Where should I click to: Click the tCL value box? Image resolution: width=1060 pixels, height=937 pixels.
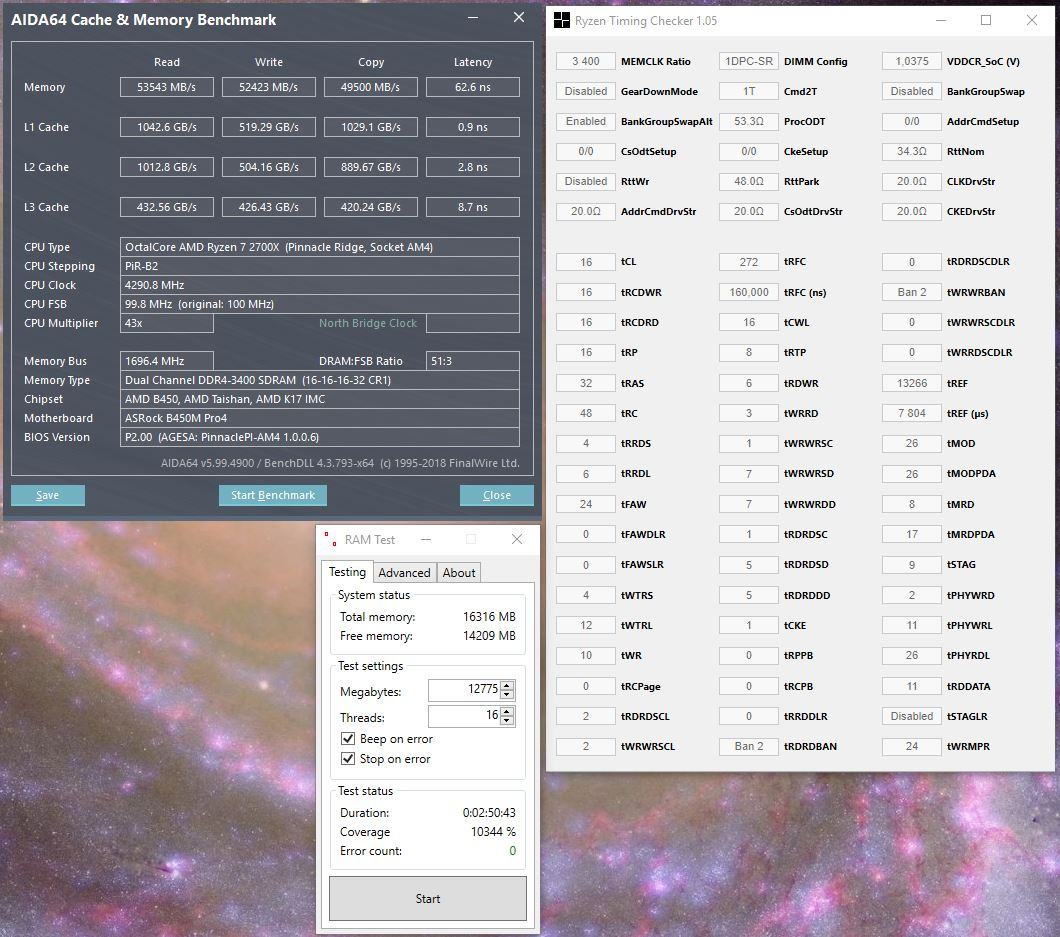[x=585, y=262]
